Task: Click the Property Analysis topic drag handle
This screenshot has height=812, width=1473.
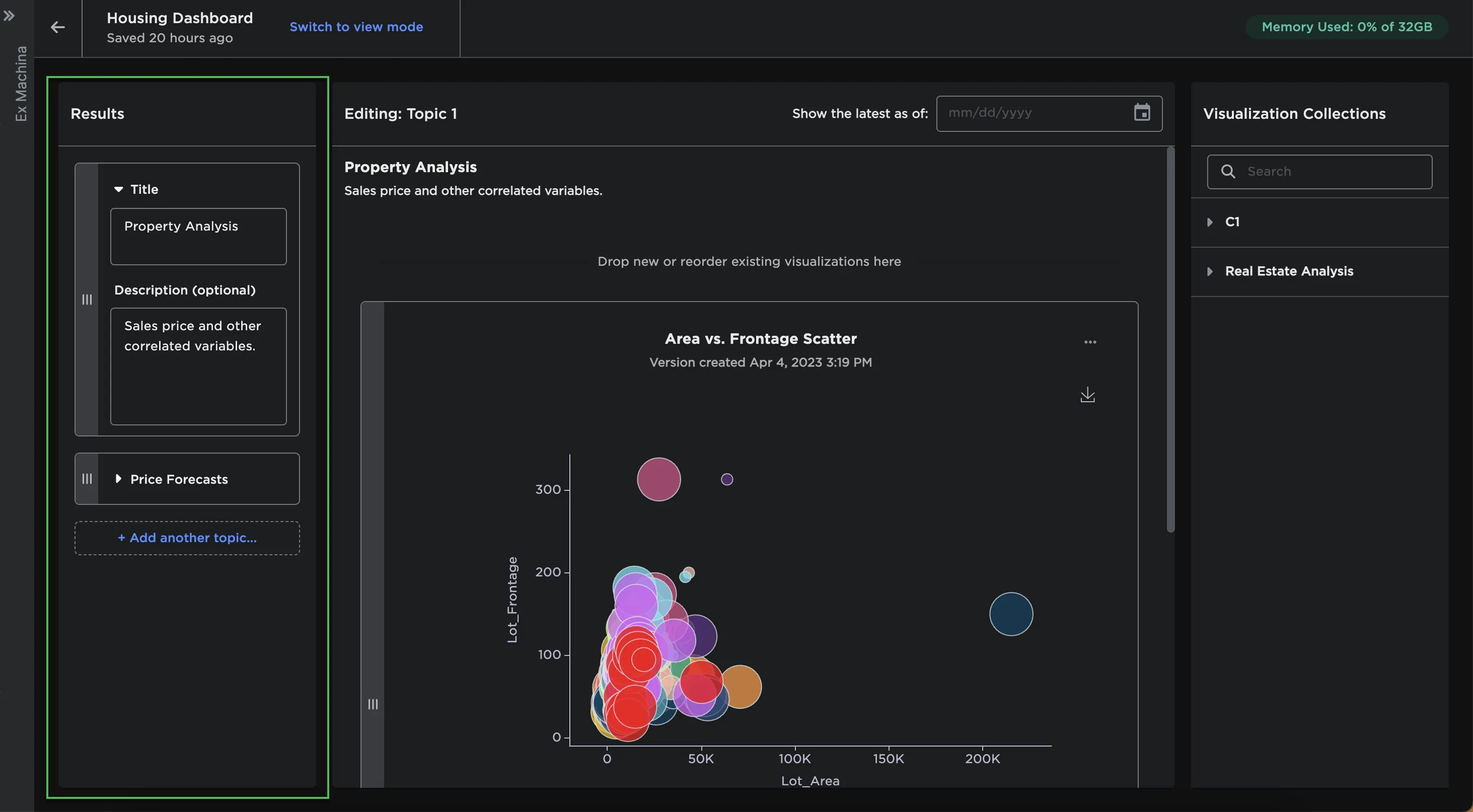Action: [x=87, y=300]
